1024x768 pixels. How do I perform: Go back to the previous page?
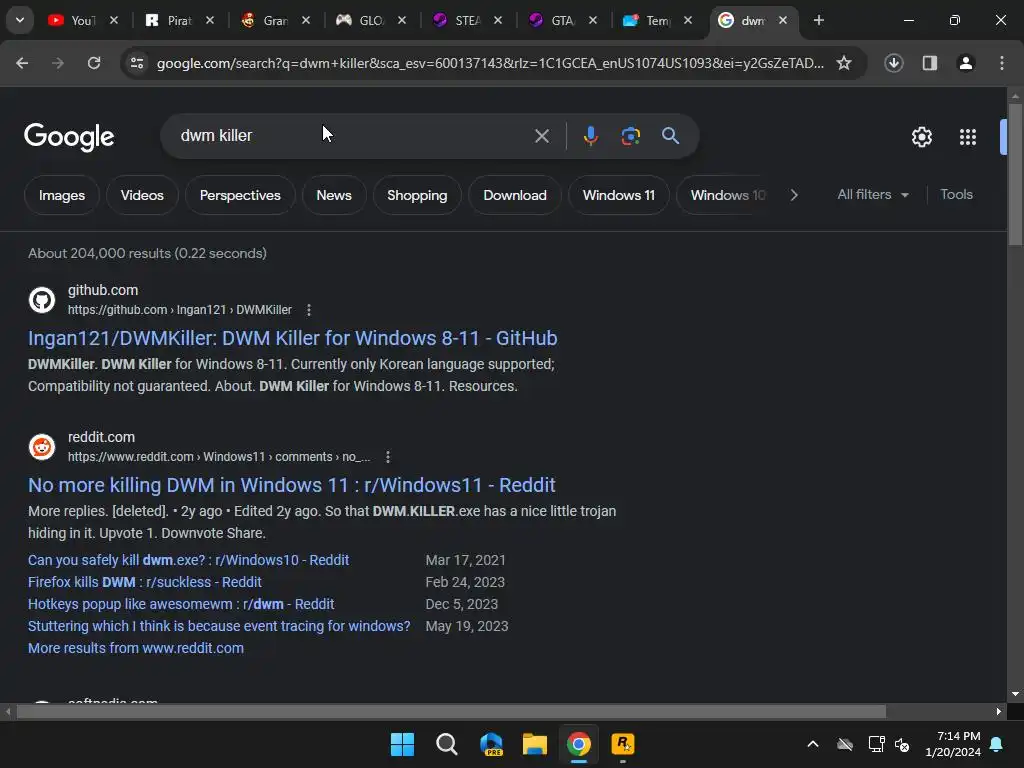(x=22, y=63)
